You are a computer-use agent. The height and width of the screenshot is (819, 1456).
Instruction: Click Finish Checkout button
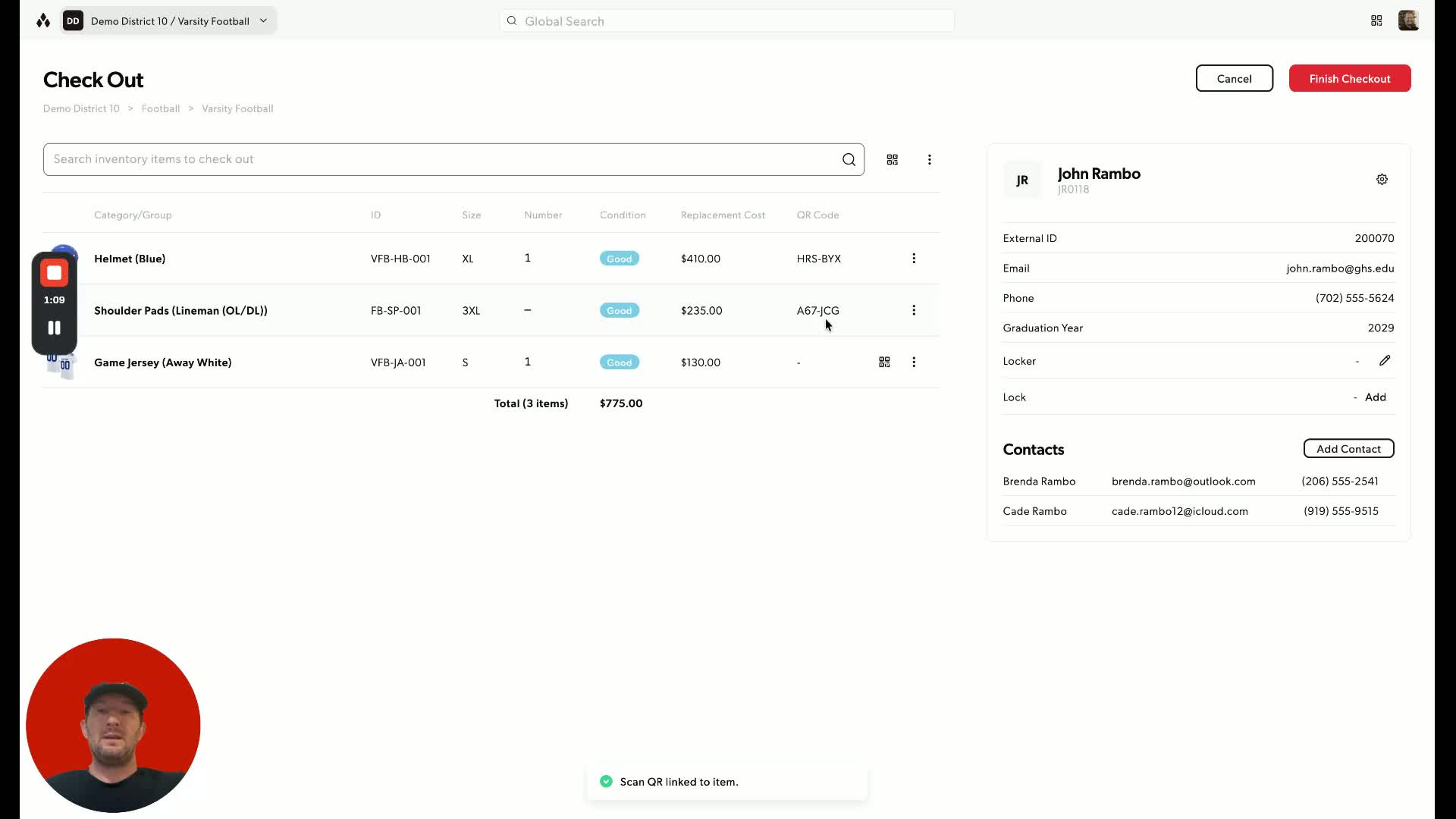point(1349,79)
